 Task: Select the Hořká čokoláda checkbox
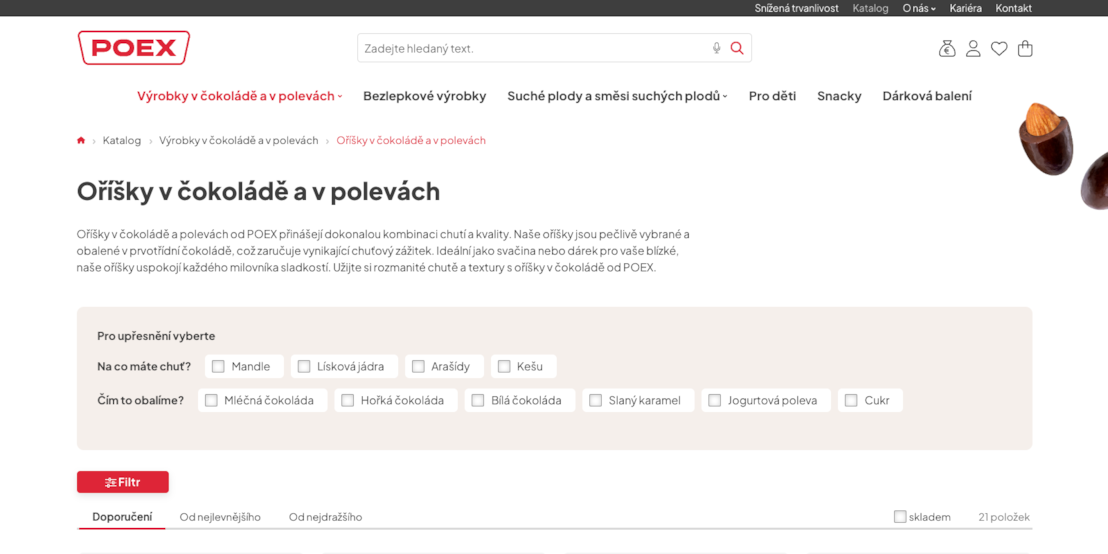pyautogui.click(x=348, y=401)
